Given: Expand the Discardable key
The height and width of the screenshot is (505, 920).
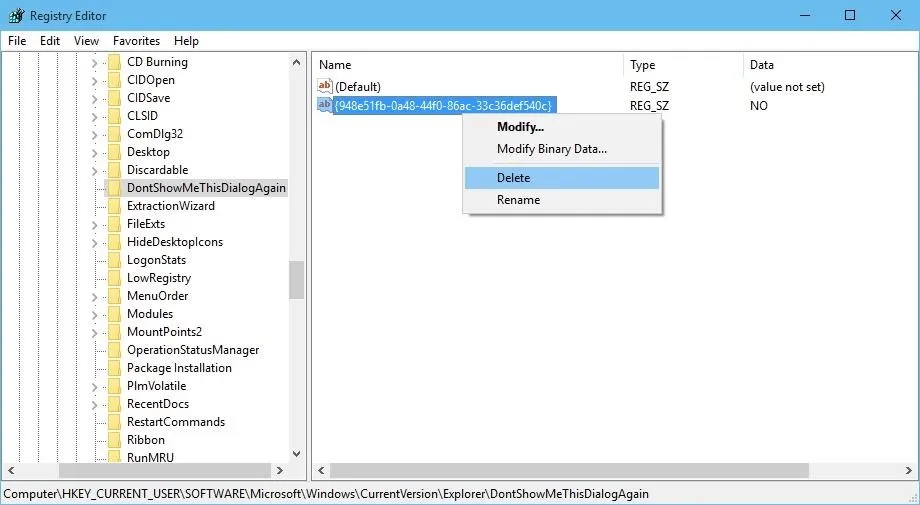Looking at the screenshot, I should (x=94, y=170).
